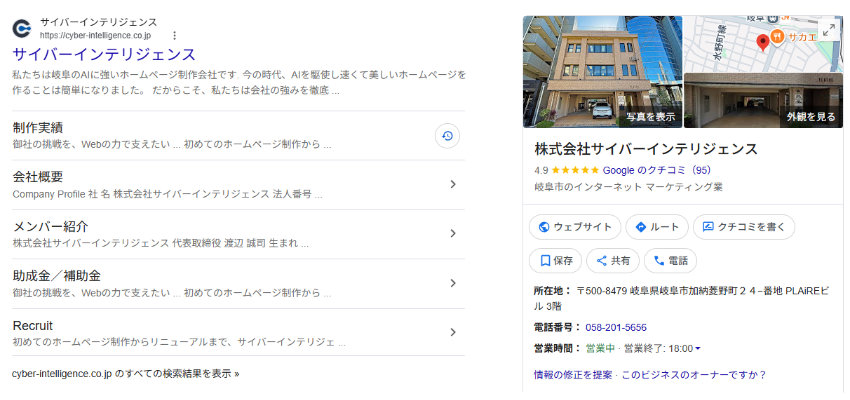Open the 制作実績 sitelink
The width and height of the screenshot is (850, 400).
(x=38, y=128)
